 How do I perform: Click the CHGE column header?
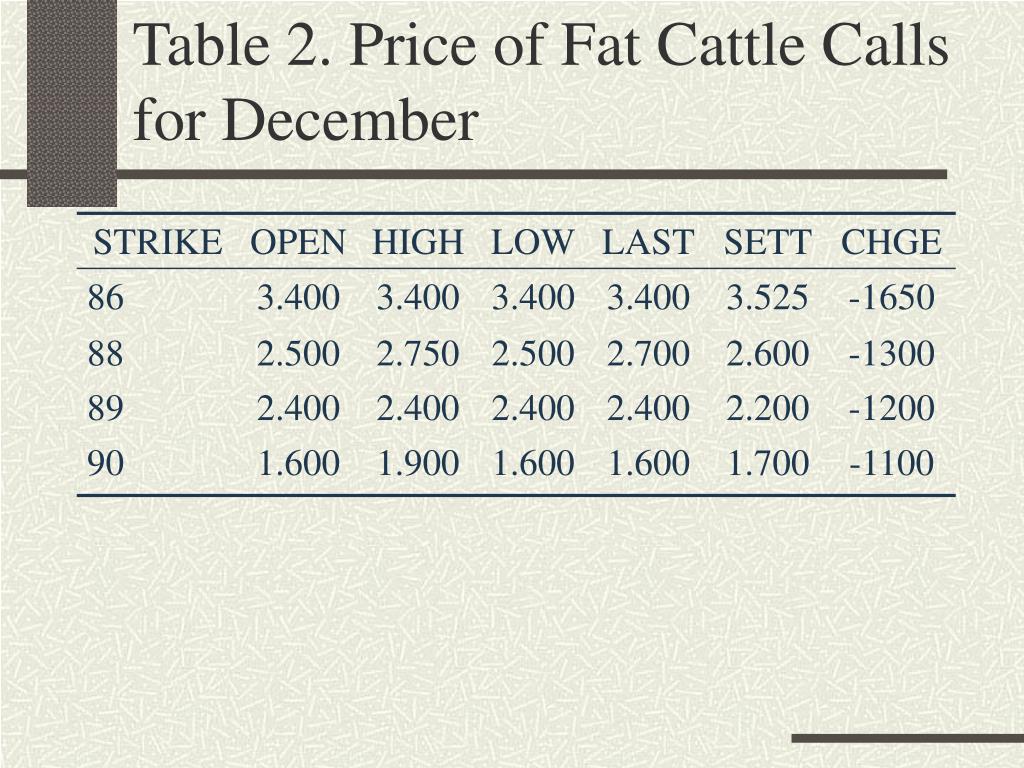click(891, 242)
